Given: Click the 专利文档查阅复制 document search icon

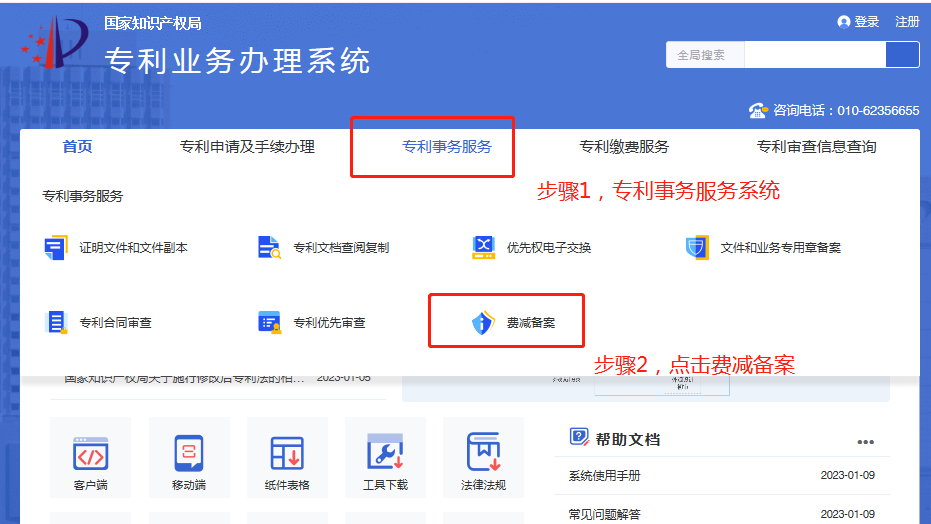Looking at the screenshot, I should (x=270, y=247).
